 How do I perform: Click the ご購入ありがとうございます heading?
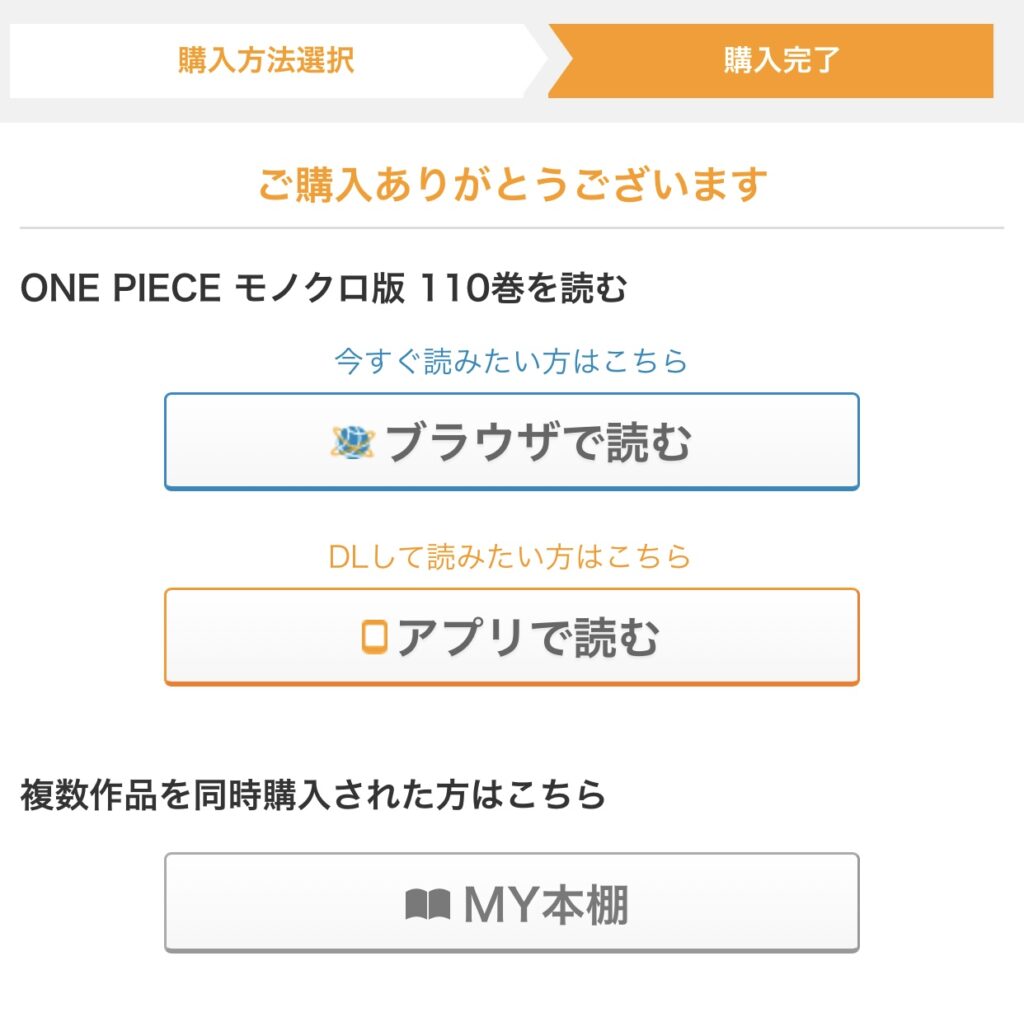[x=512, y=184]
